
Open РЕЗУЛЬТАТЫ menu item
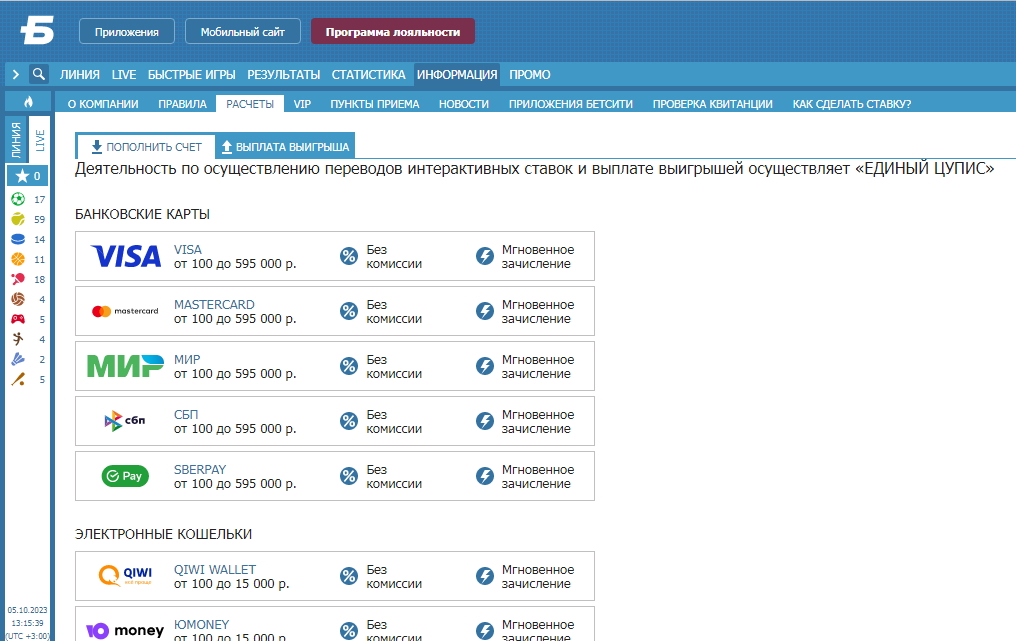[284, 75]
